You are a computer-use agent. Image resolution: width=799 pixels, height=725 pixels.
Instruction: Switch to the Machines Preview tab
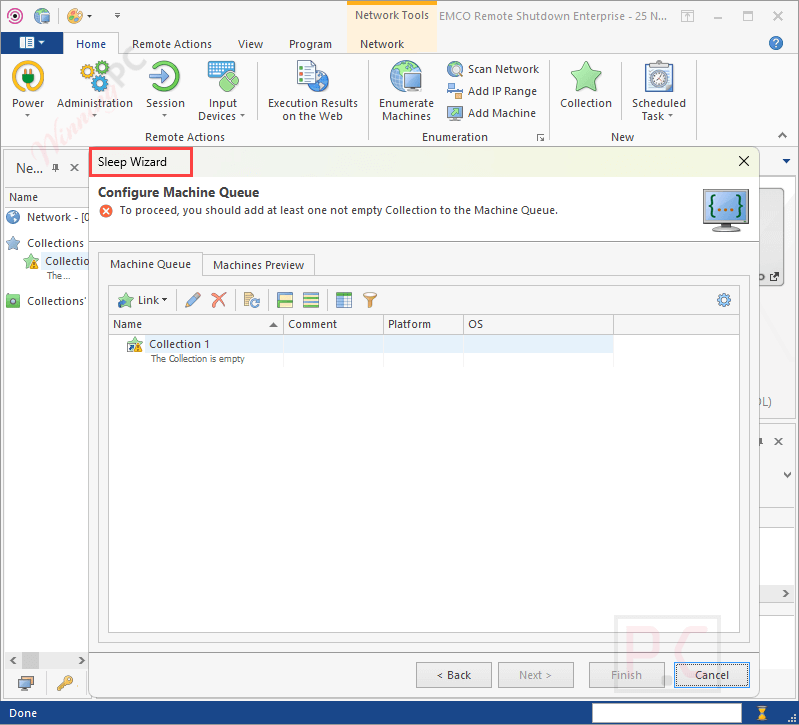point(258,265)
